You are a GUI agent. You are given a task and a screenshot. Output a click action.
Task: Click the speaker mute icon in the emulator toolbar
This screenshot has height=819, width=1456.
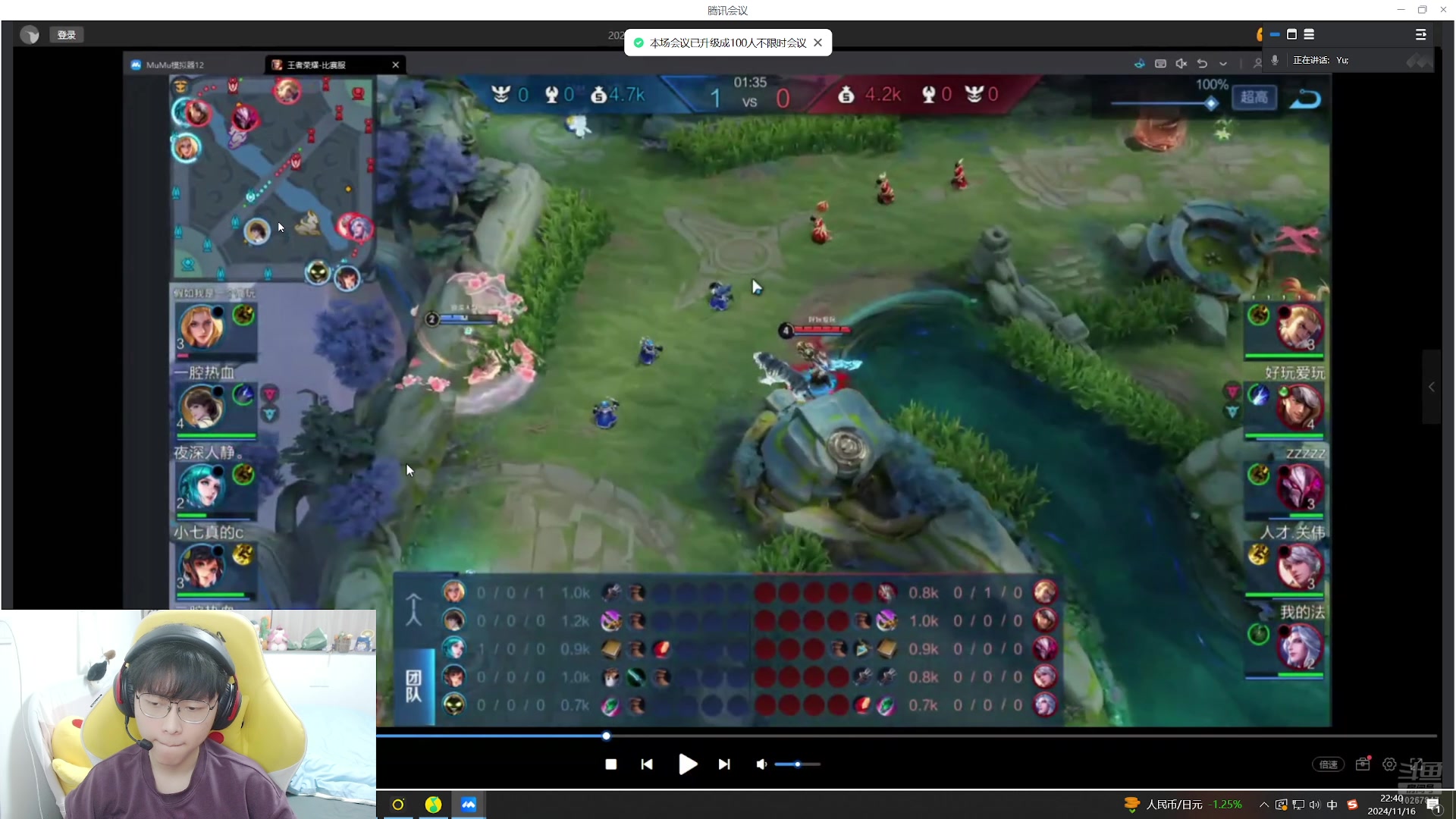(x=1181, y=64)
